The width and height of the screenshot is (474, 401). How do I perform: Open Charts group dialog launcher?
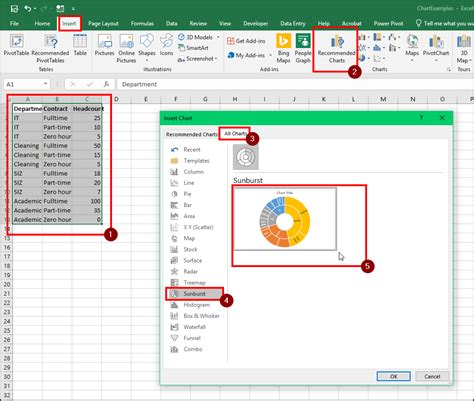pos(449,69)
